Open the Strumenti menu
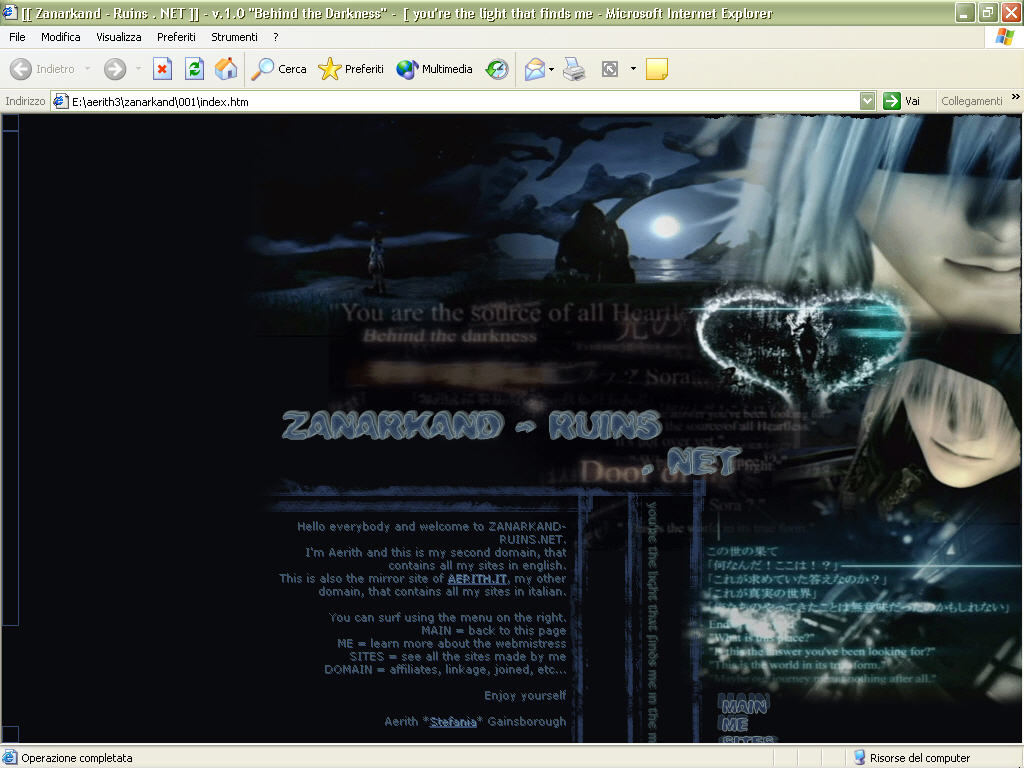 tap(234, 37)
